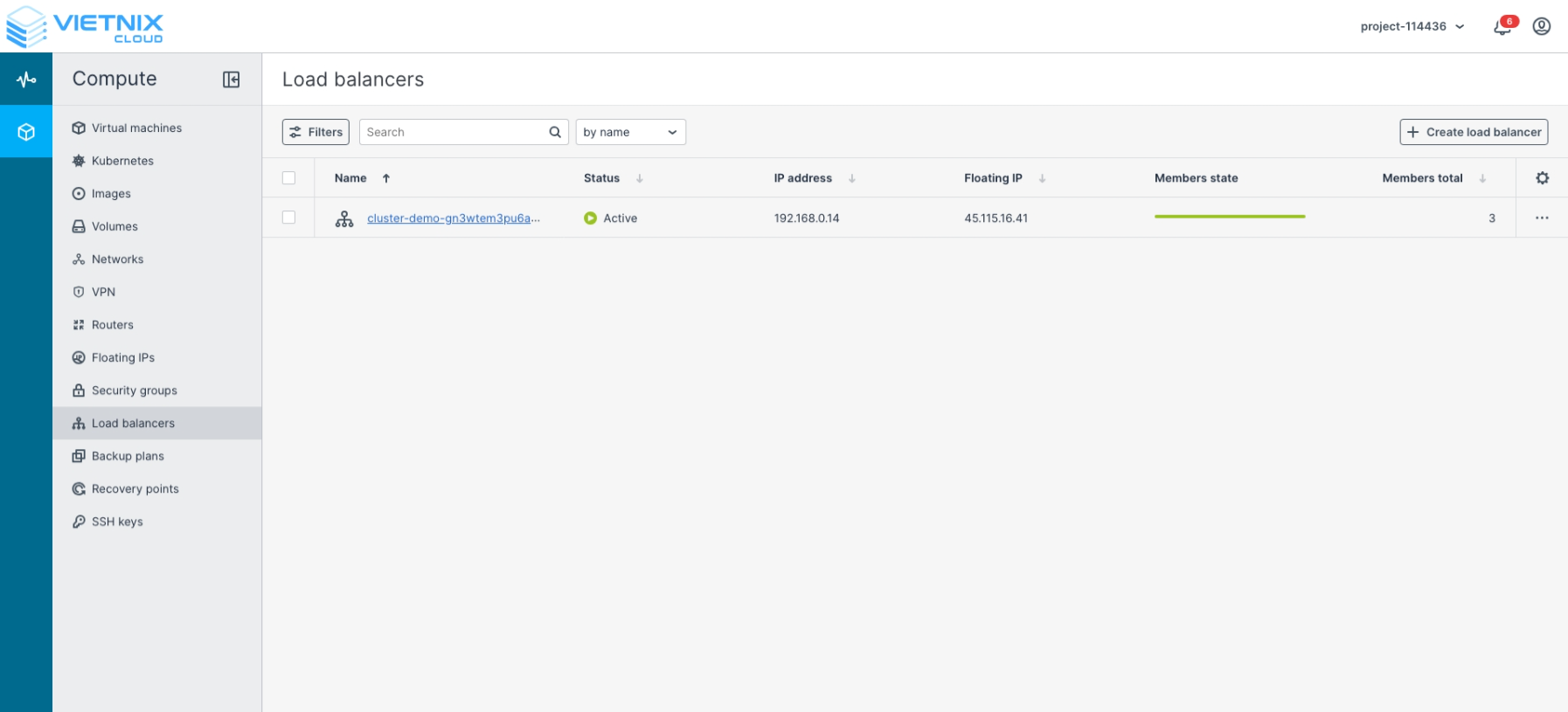Go to Kubernetes menu item
The image size is (1568, 712).
(x=157, y=161)
